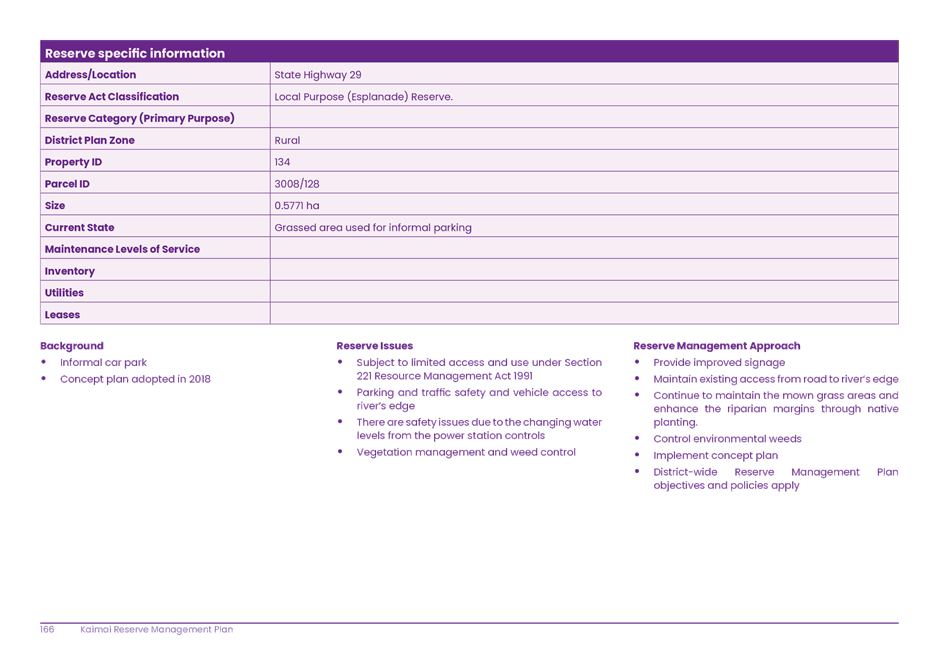Click the Property ID value '134'
The height and width of the screenshot is (664, 939).
(x=282, y=162)
